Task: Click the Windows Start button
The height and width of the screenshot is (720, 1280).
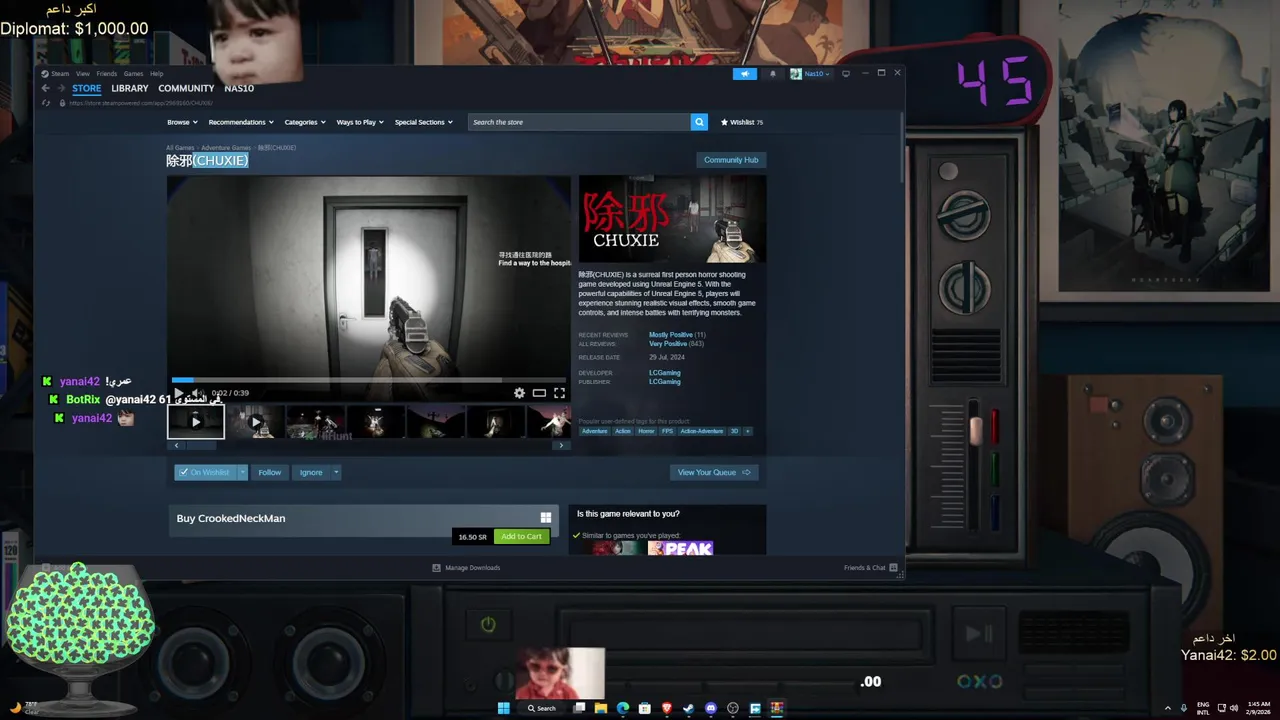Action: pyautogui.click(x=504, y=708)
